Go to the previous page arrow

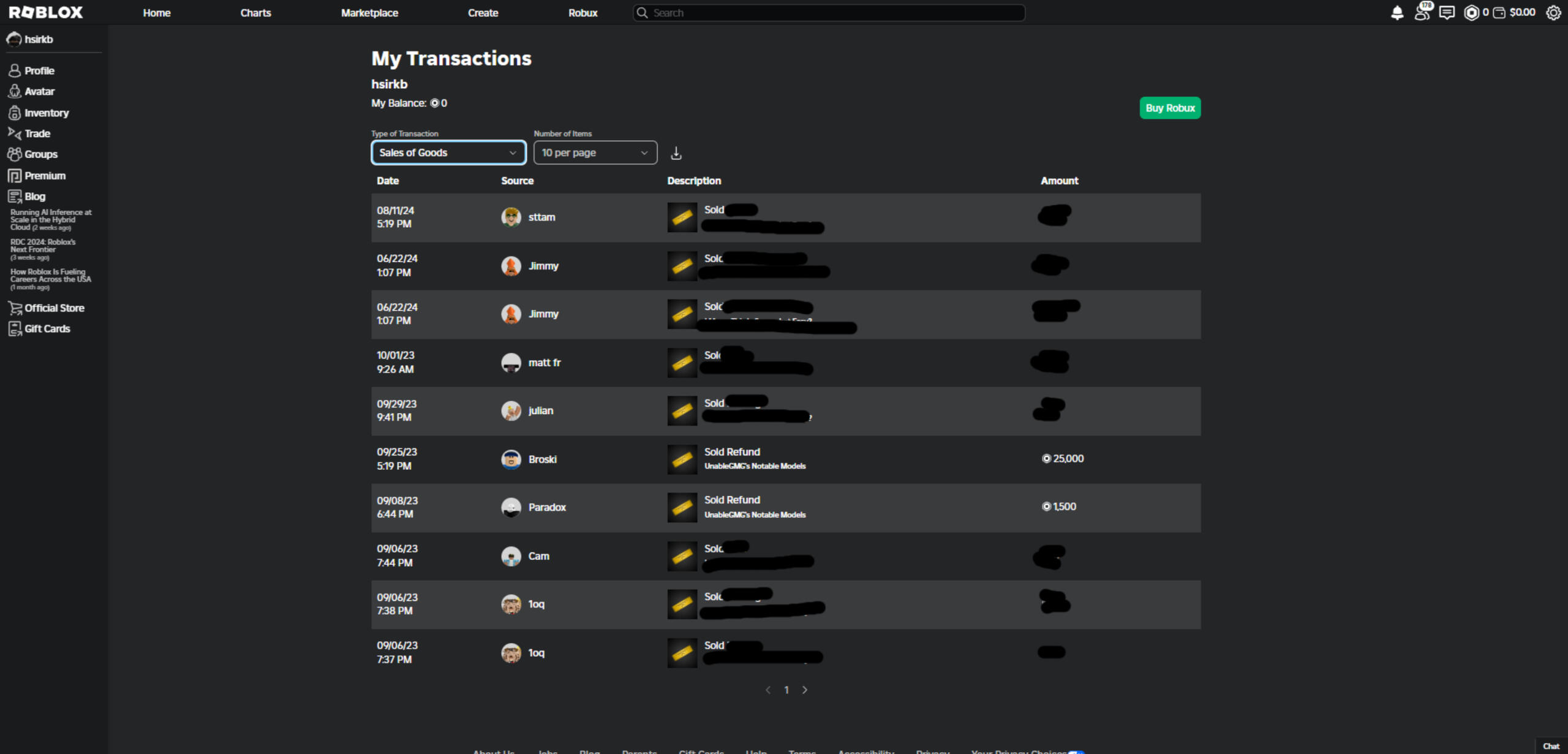coord(768,690)
